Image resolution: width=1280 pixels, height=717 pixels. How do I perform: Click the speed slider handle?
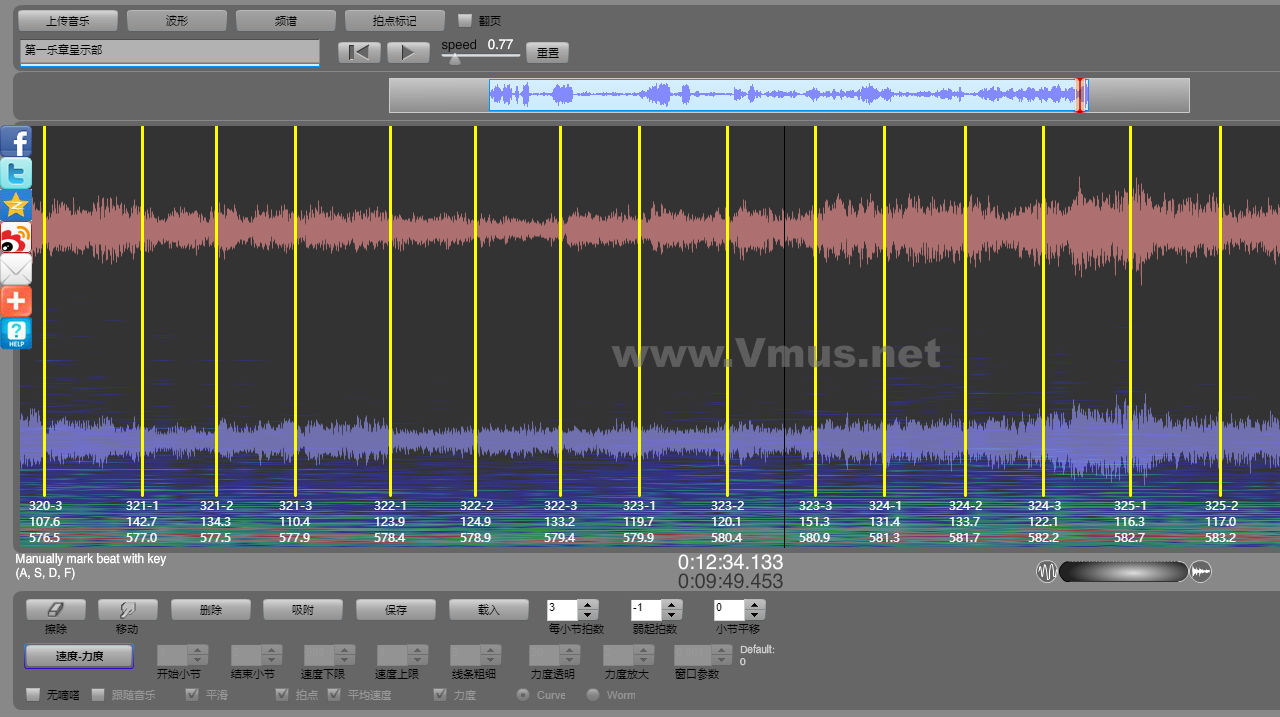click(455, 59)
